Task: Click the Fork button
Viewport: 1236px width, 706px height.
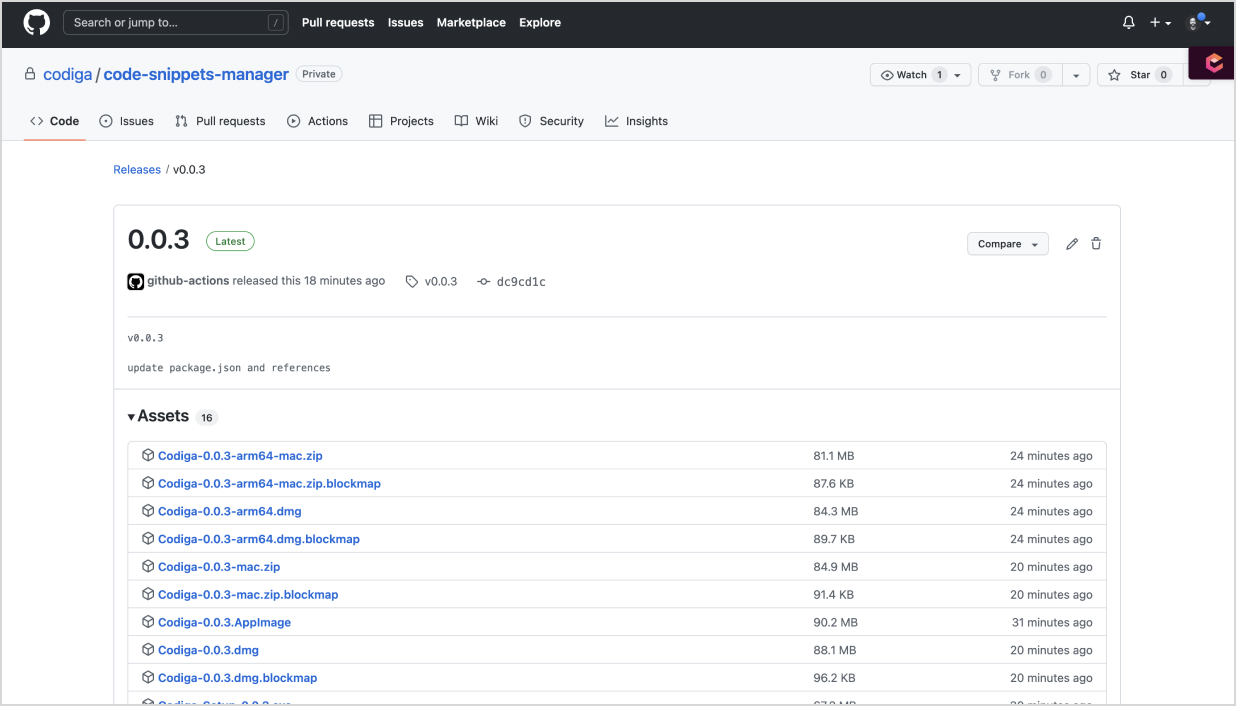Action: click(1019, 75)
